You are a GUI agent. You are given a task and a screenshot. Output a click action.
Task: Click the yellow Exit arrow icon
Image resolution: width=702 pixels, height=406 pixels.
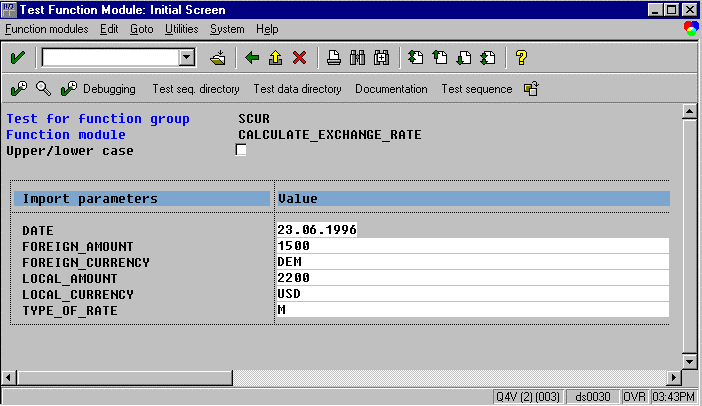click(x=275, y=58)
